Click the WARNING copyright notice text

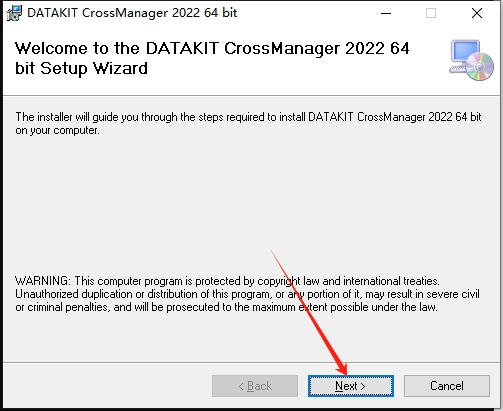pos(247,294)
